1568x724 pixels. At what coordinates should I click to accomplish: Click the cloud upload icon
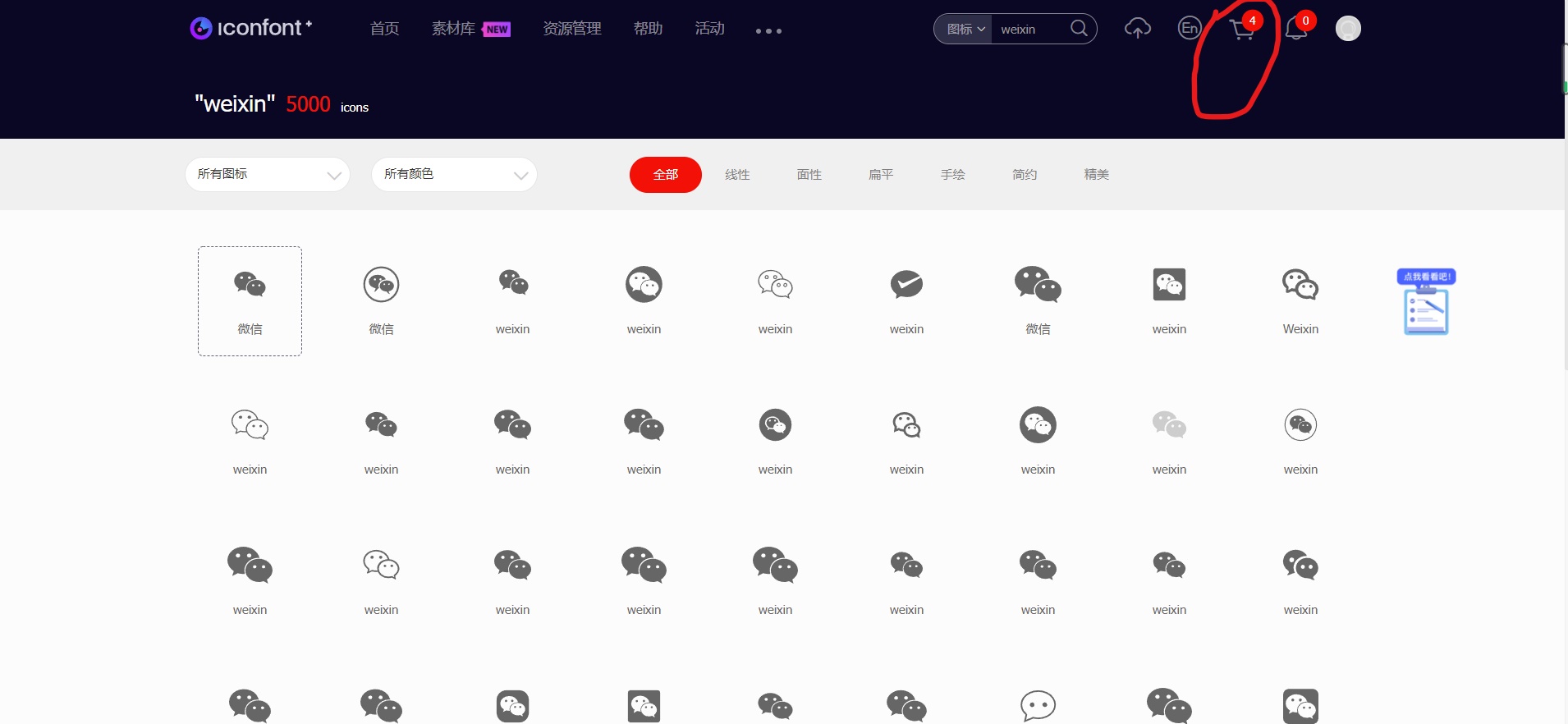coord(1137,29)
